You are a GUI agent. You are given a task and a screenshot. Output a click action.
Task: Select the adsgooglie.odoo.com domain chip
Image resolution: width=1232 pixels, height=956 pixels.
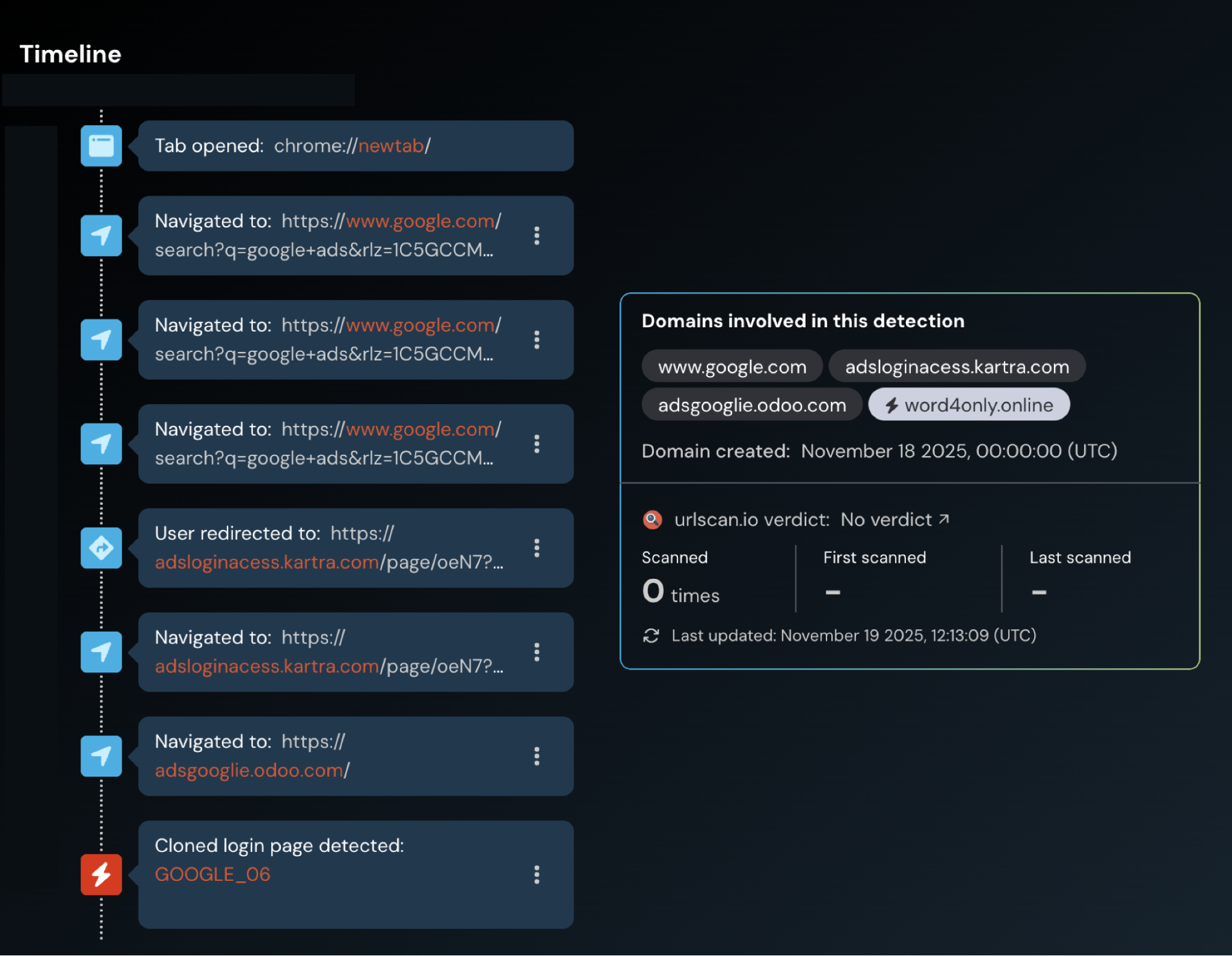(751, 404)
